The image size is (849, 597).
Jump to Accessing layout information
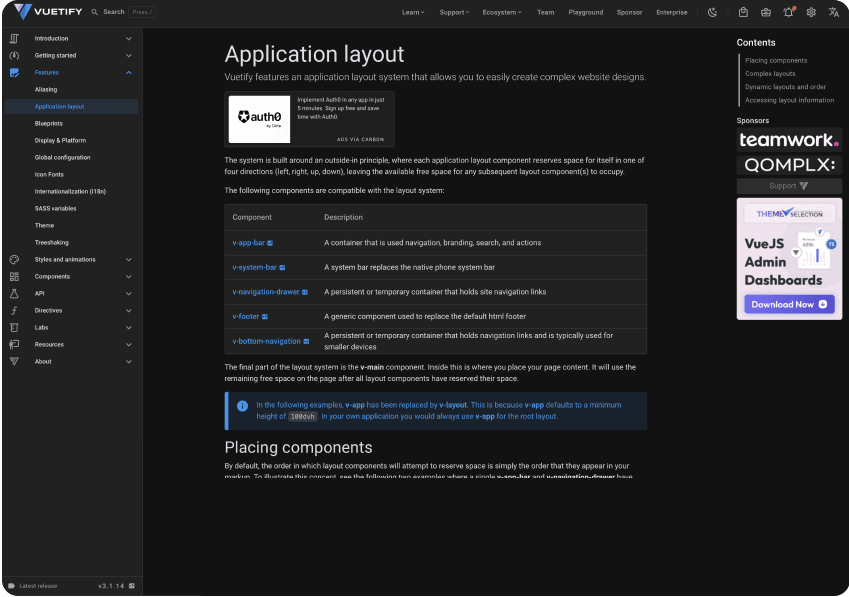coord(789,100)
